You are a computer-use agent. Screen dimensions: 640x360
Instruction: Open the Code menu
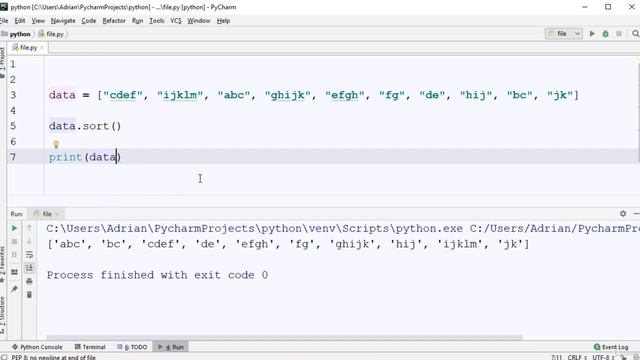89,21
